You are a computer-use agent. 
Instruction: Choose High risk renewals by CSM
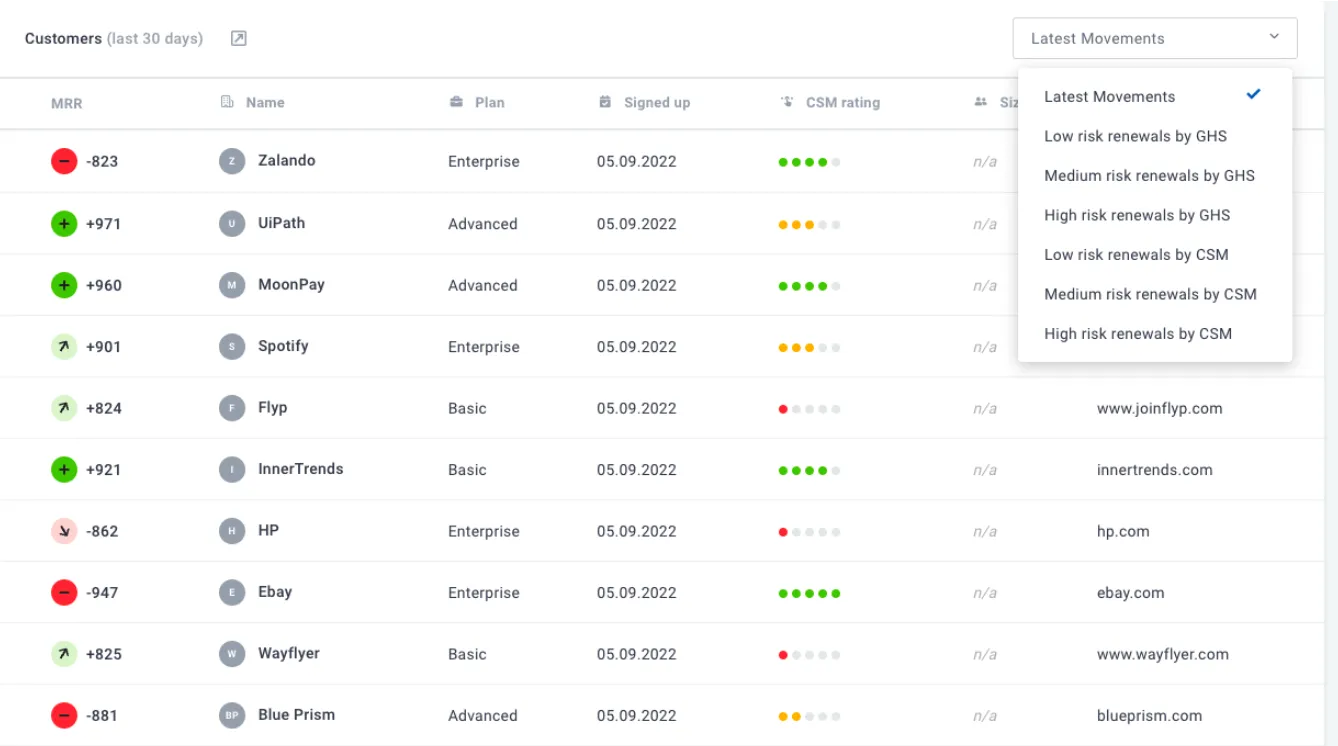click(1155, 334)
